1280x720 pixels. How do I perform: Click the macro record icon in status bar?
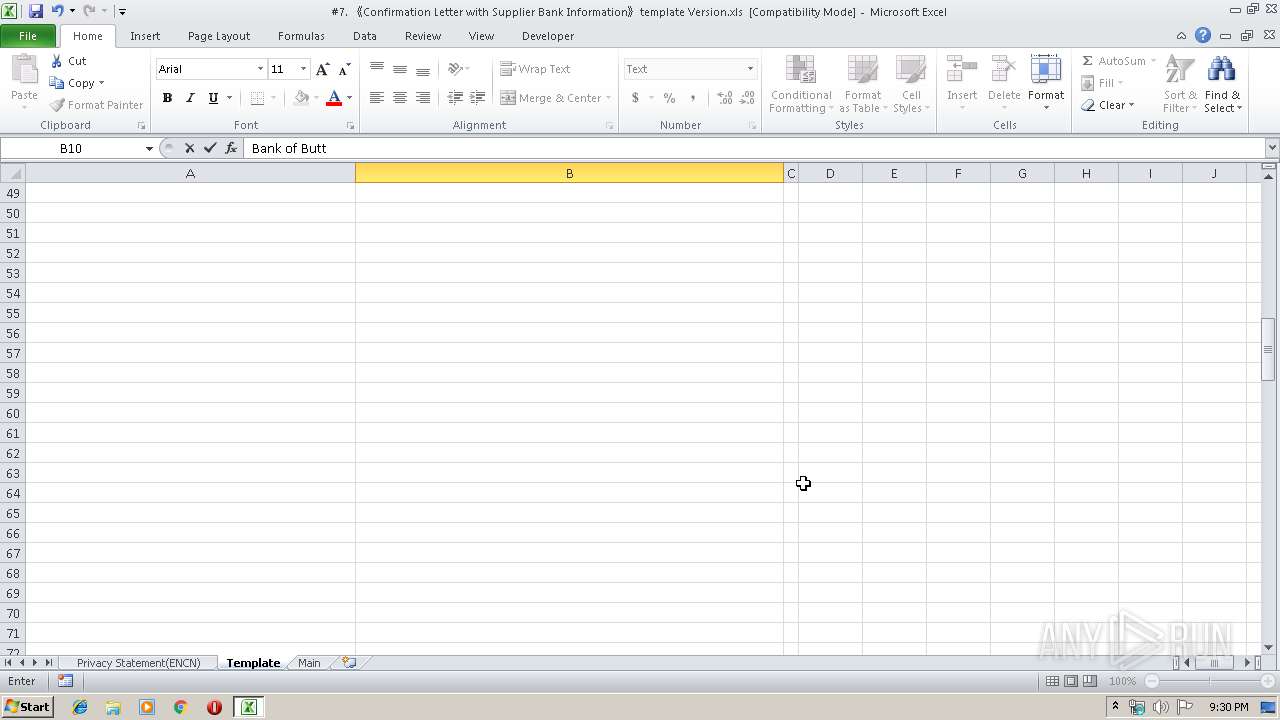(x=65, y=681)
